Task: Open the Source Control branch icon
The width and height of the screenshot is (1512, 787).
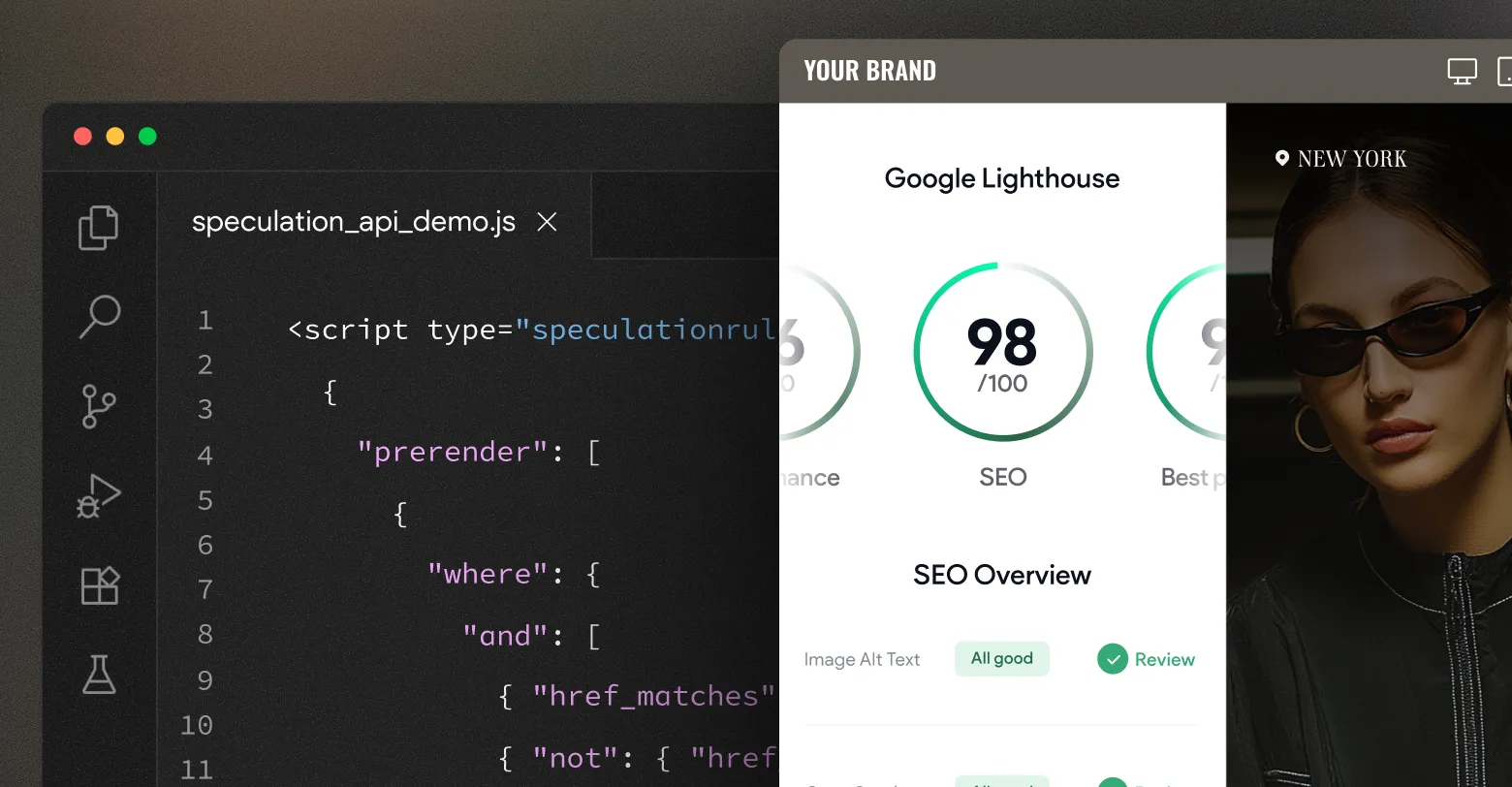Action: click(x=98, y=406)
